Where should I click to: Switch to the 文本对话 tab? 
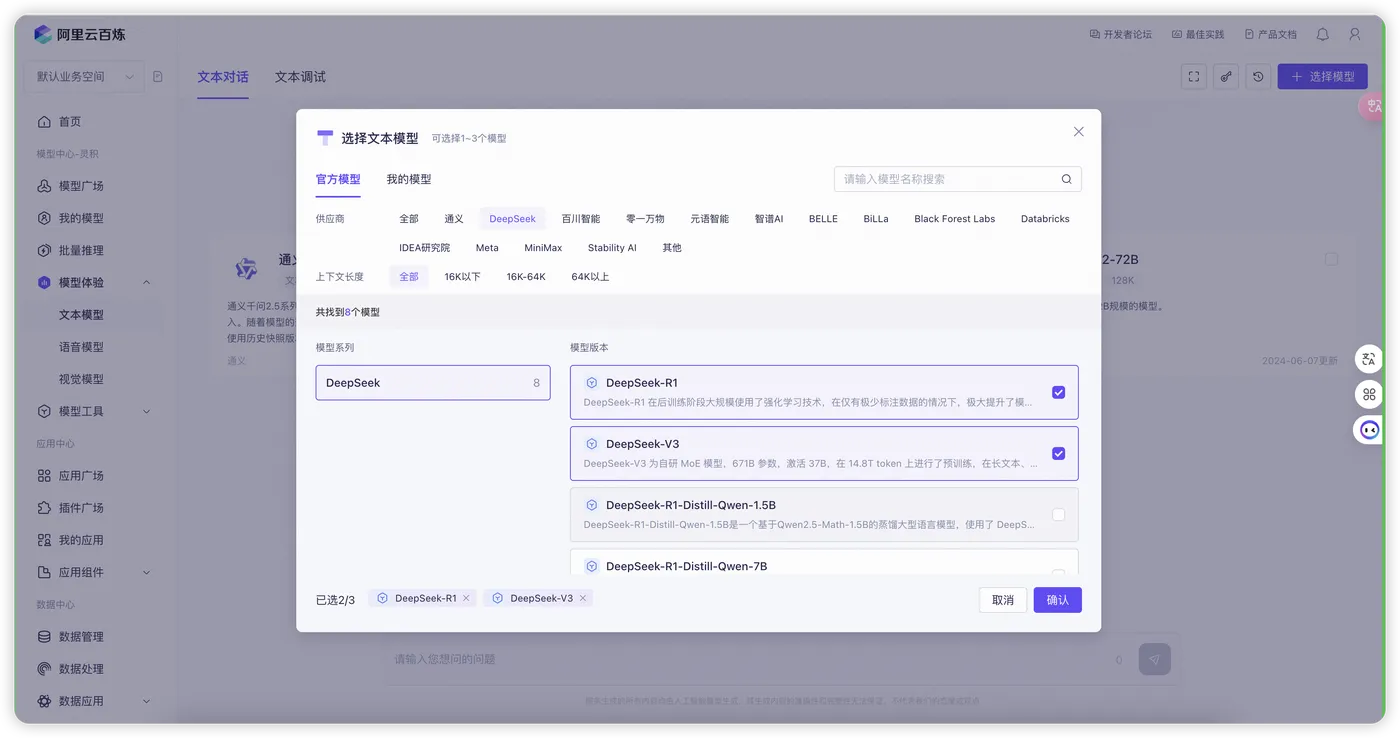[223, 77]
